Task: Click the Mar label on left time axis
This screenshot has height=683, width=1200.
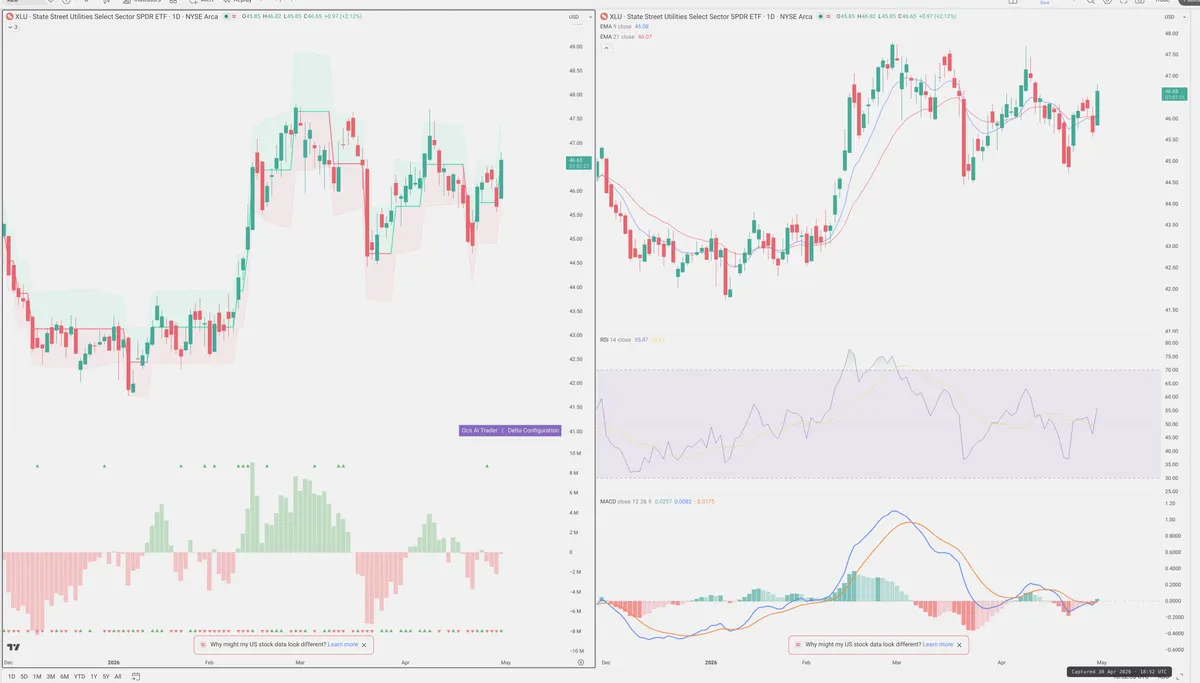Action: click(299, 663)
